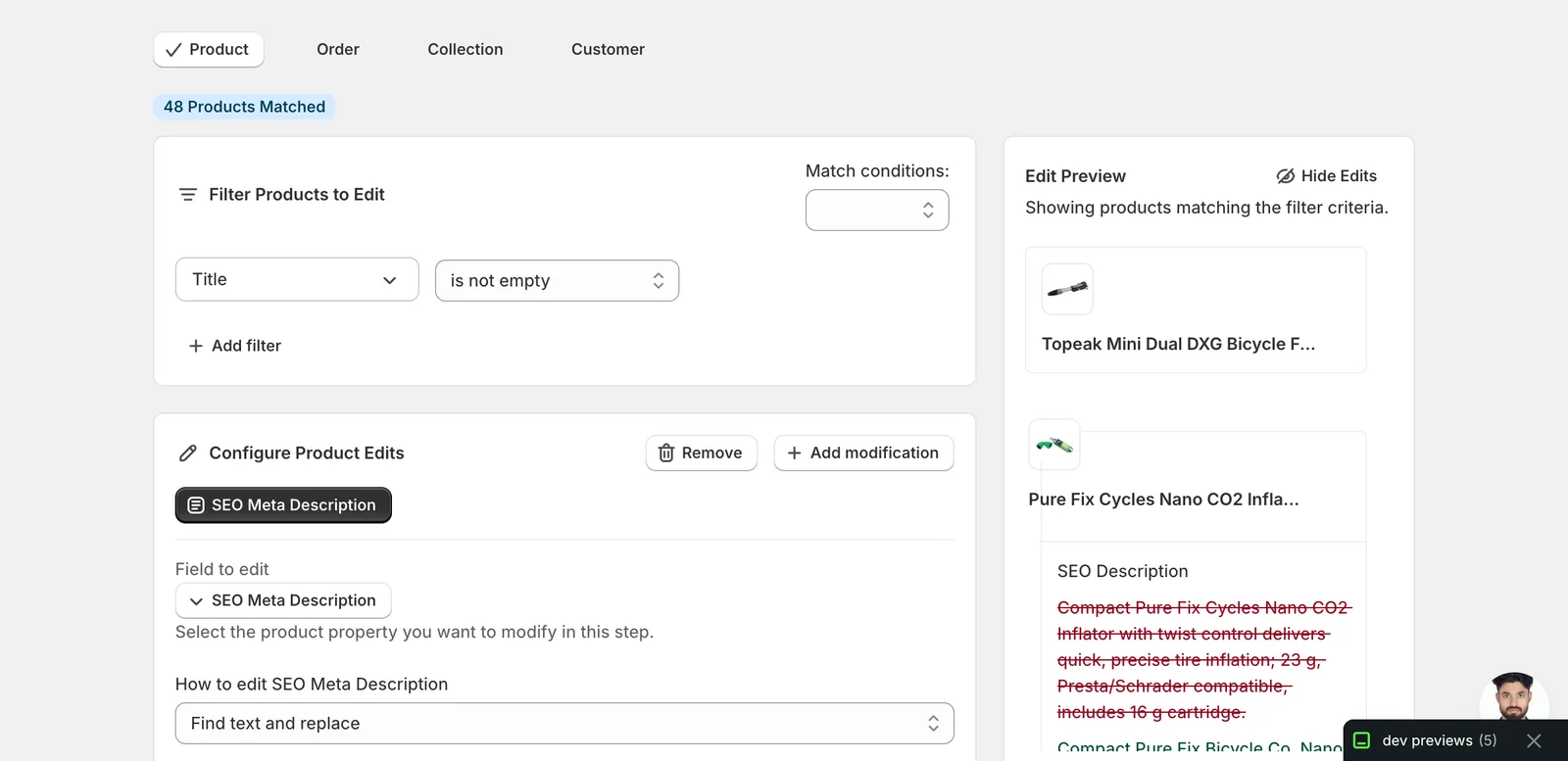Click the crossed-eye icon beside Hide Edits

point(1286,176)
